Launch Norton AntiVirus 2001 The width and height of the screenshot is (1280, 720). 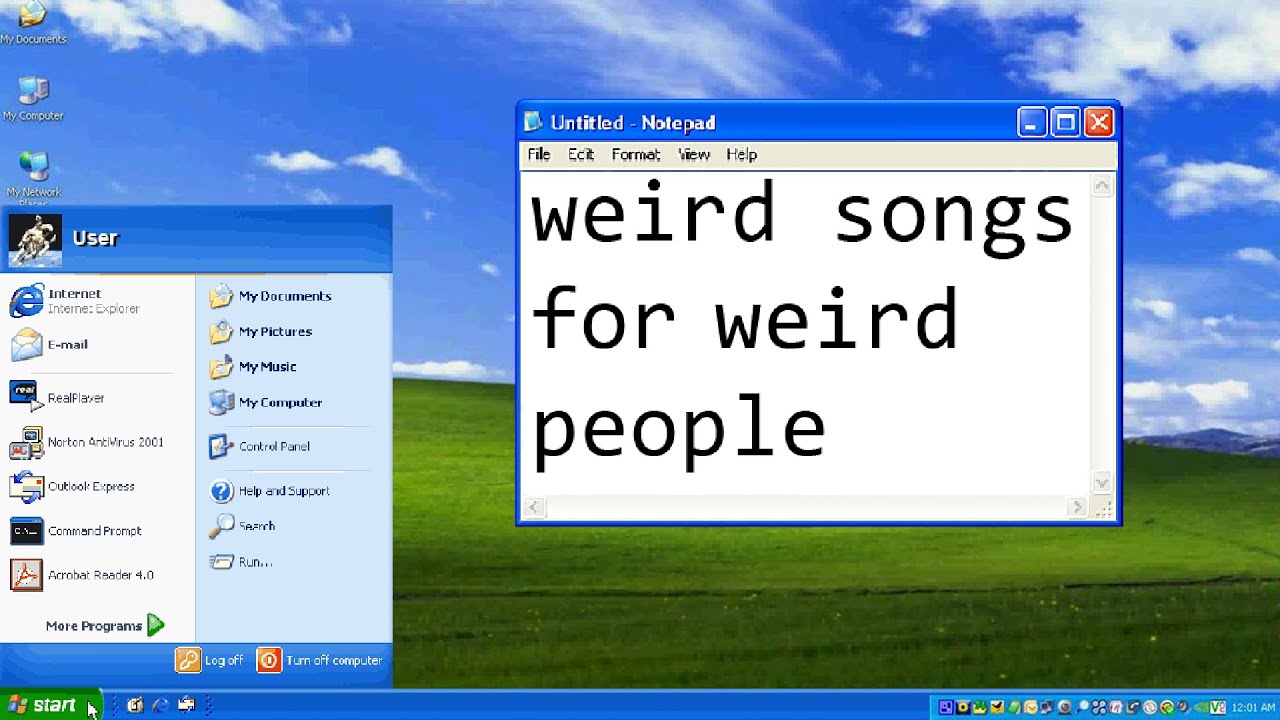coord(87,442)
